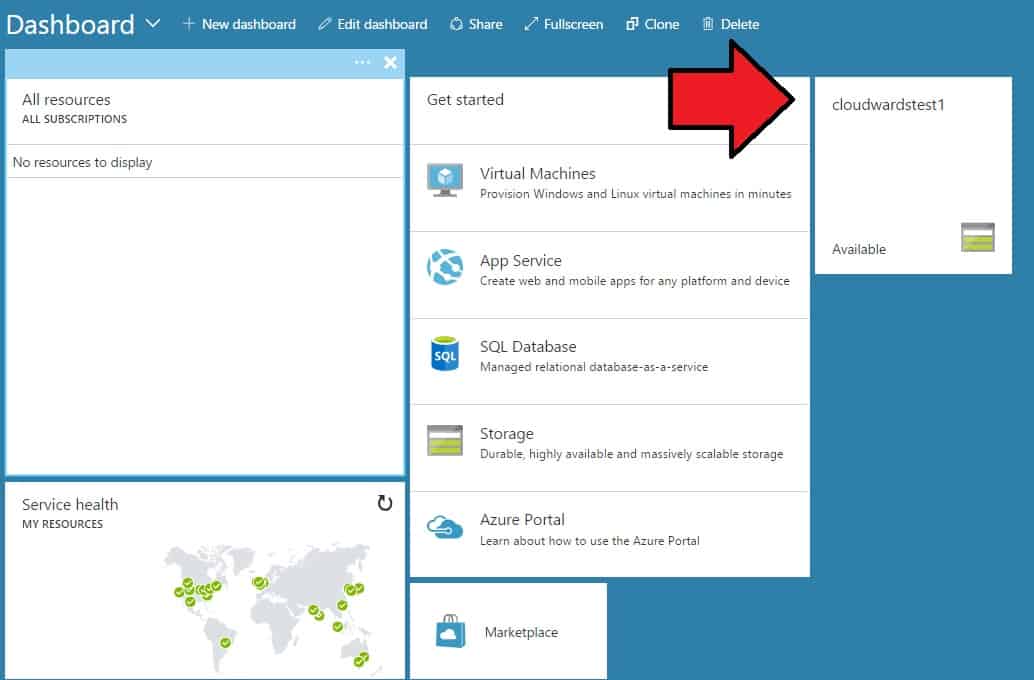Image resolution: width=1034 pixels, height=680 pixels.
Task: Close the All resources tile
Action: [x=390, y=63]
